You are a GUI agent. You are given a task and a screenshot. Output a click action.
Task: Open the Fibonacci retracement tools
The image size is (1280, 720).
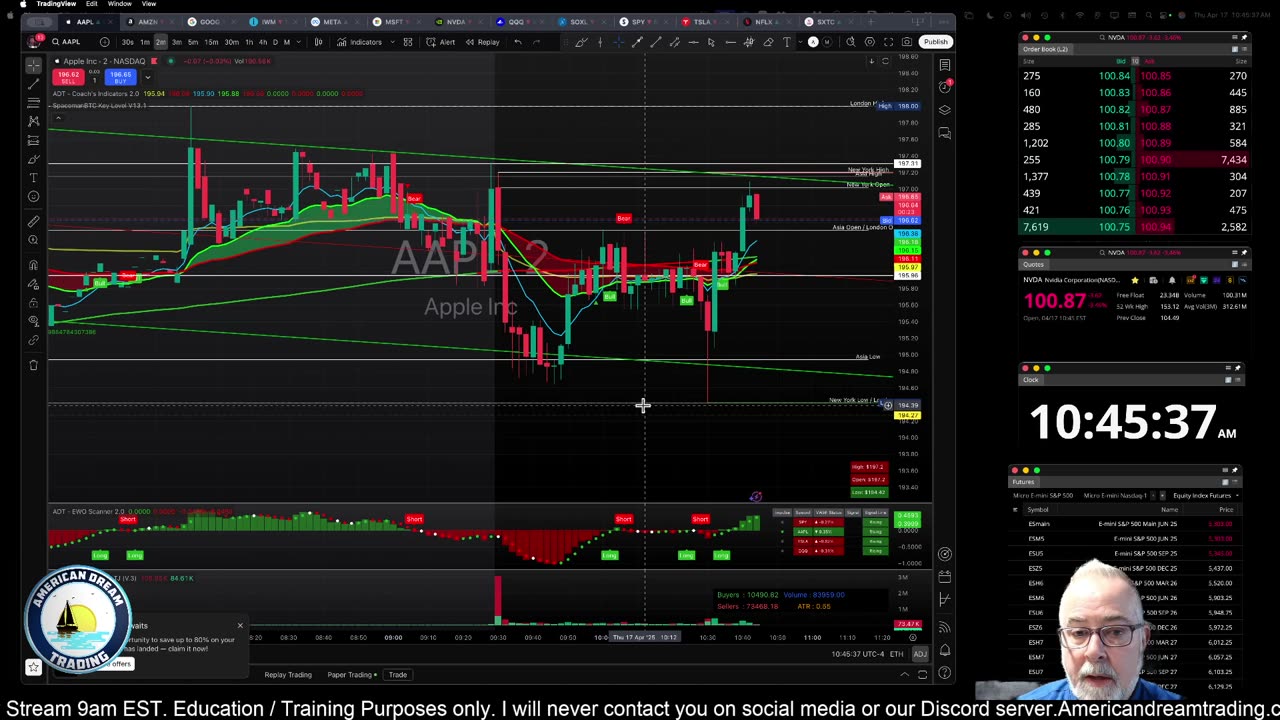tap(33, 103)
